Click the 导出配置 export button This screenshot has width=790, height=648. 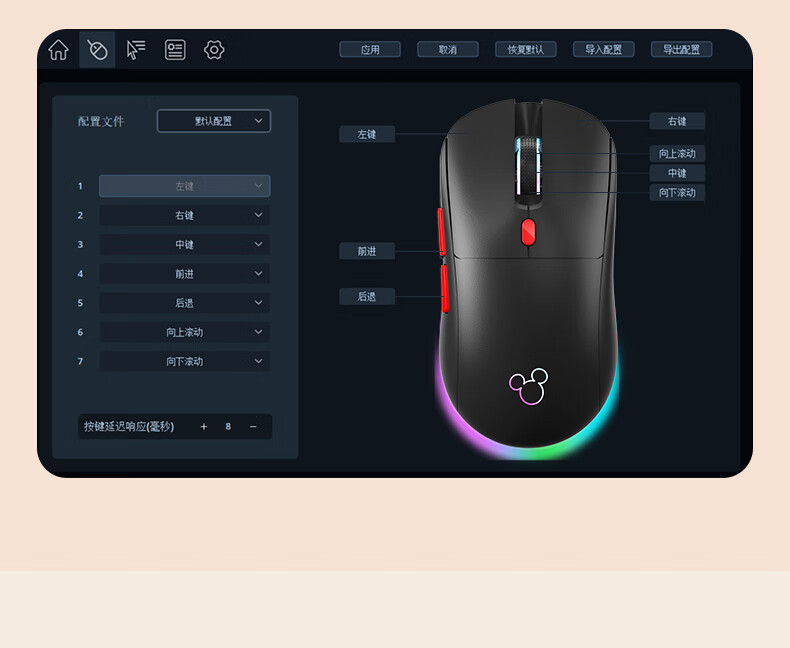(x=682, y=49)
